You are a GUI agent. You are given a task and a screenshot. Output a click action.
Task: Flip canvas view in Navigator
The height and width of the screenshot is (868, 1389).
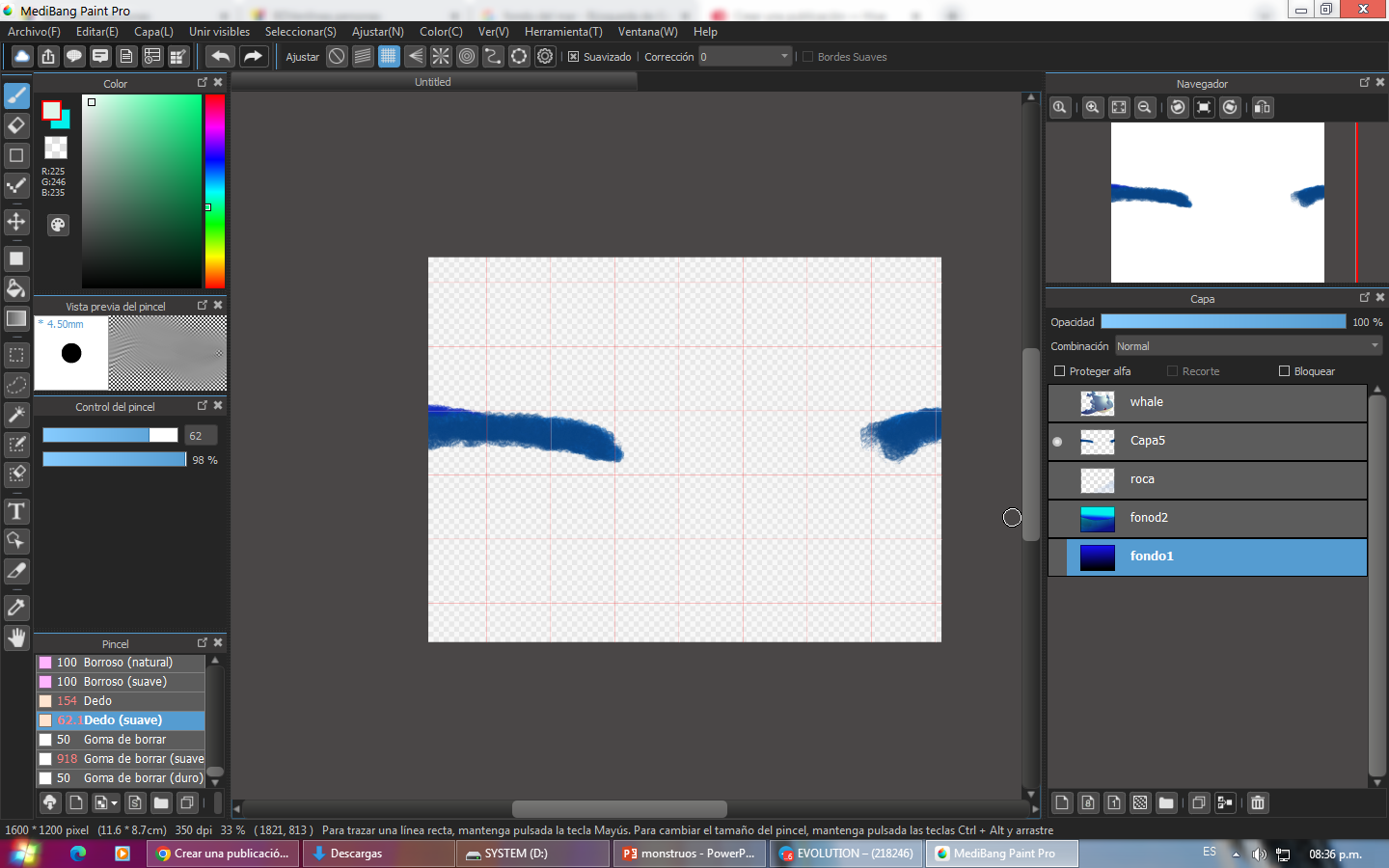[x=1263, y=107]
